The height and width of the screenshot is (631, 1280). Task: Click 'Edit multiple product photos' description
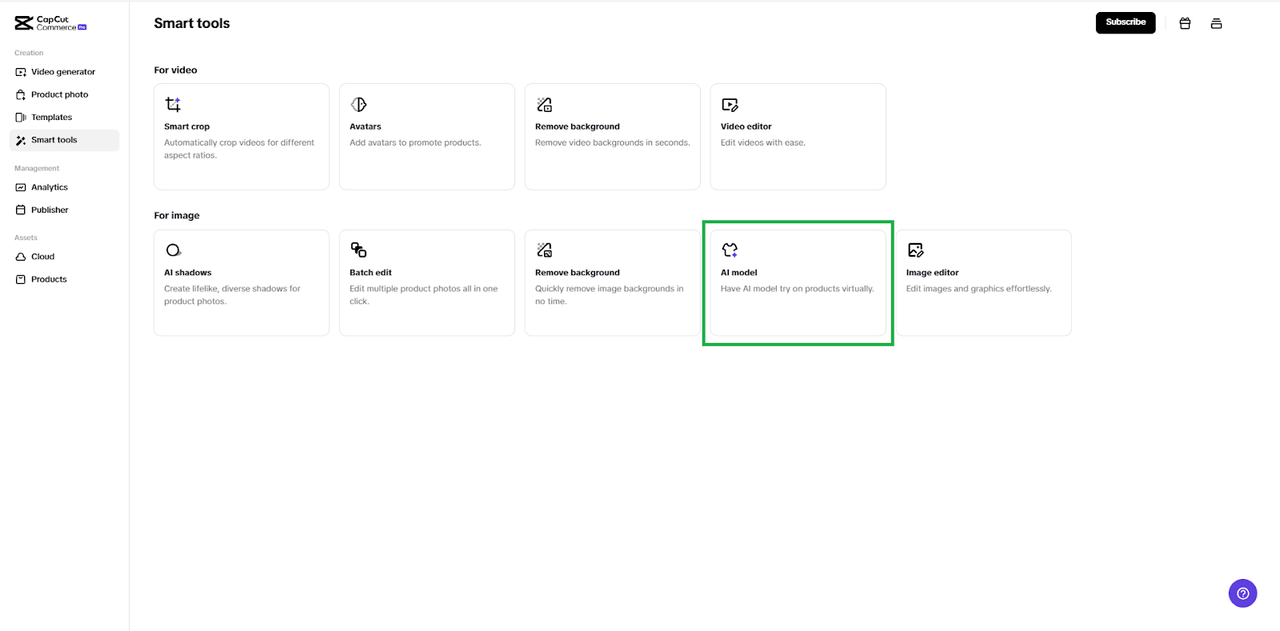click(424, 295)
